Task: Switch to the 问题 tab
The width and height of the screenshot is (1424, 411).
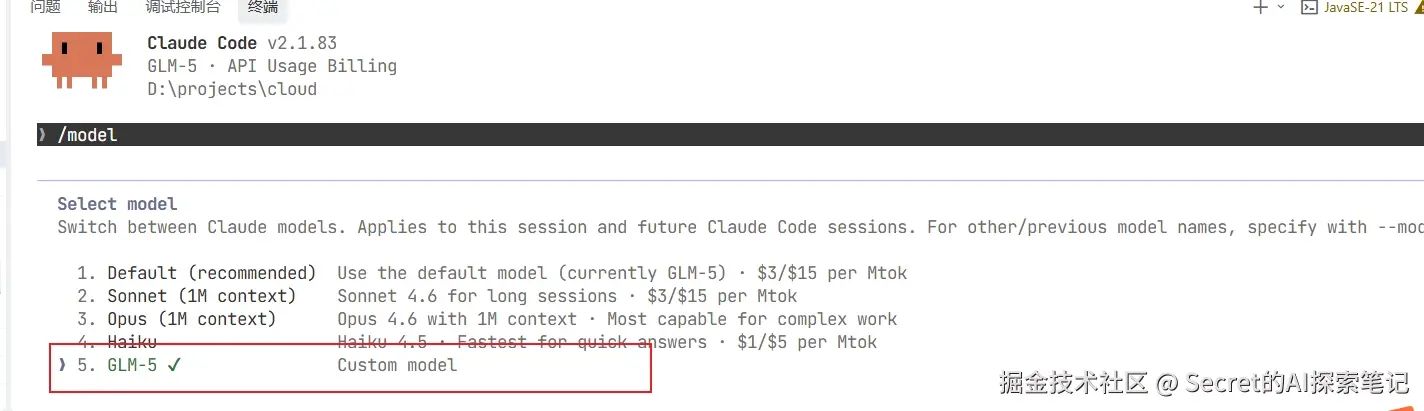Action: [45, 8]
